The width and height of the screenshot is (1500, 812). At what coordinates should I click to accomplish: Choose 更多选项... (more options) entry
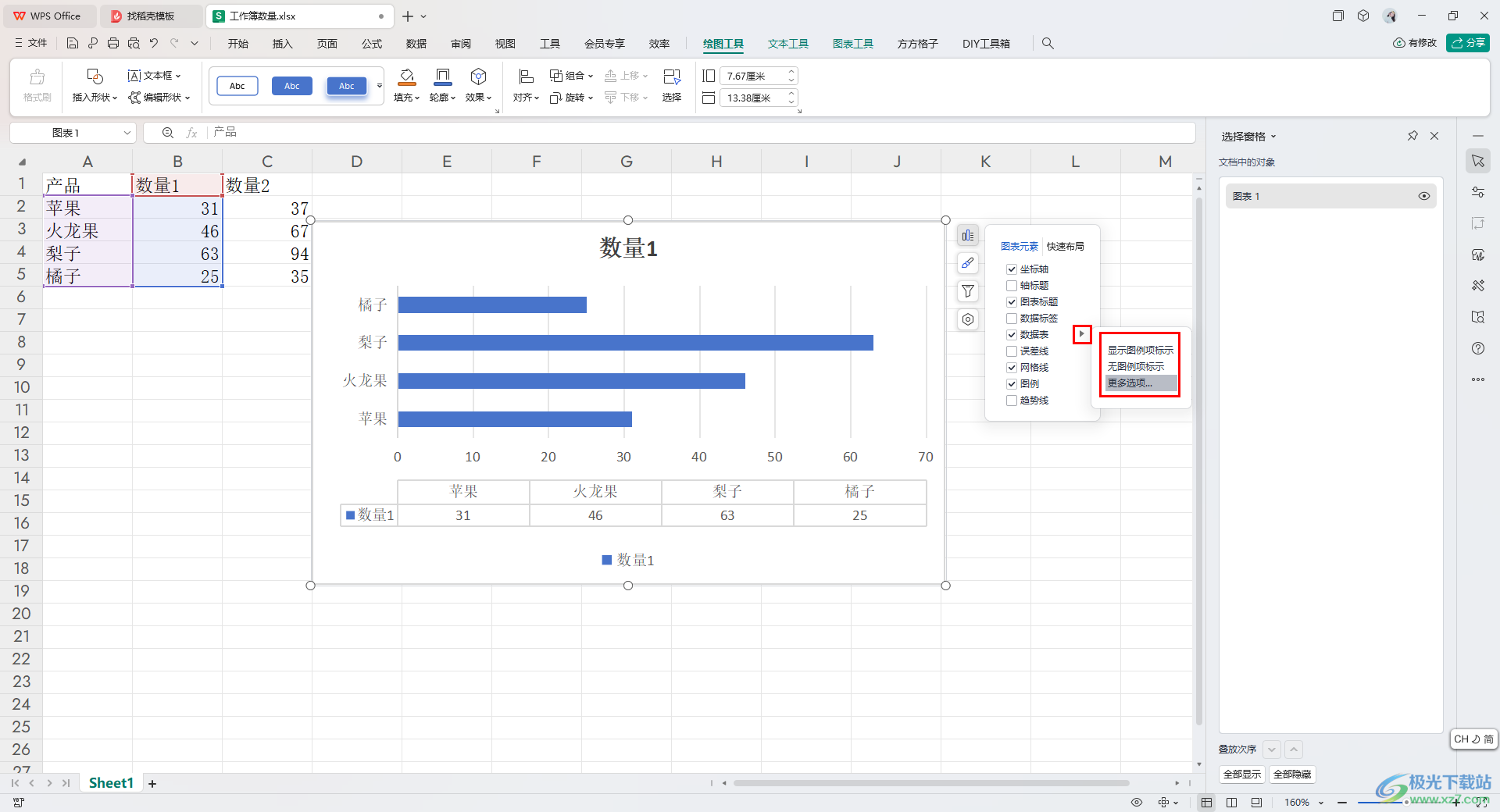coord(1141,383)
